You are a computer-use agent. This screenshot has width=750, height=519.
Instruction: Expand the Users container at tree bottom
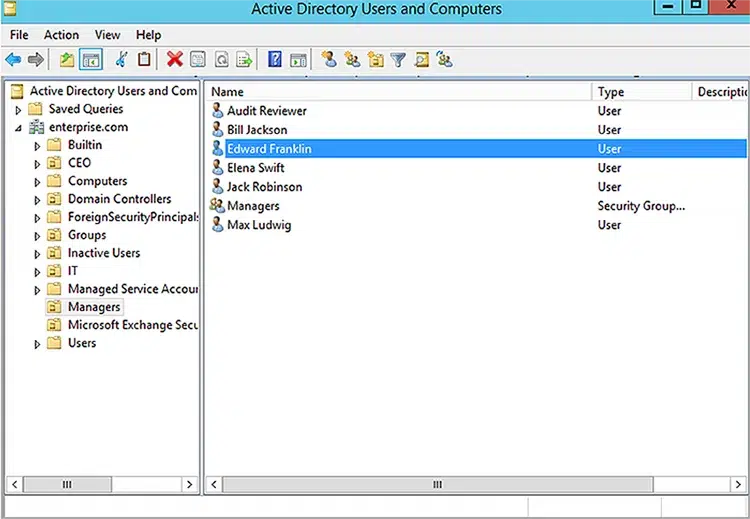click(x=37, y=344)
